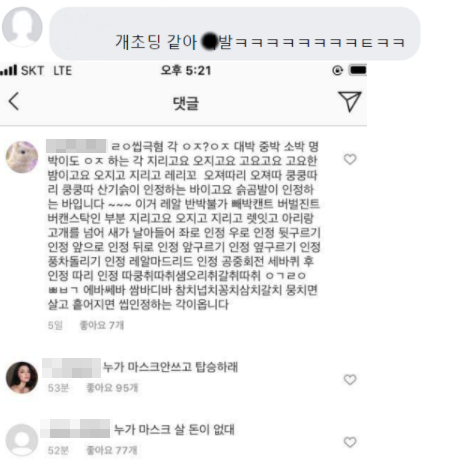
Task: Like the long rabbit-avatar comment
Action: tap(350, 159)
